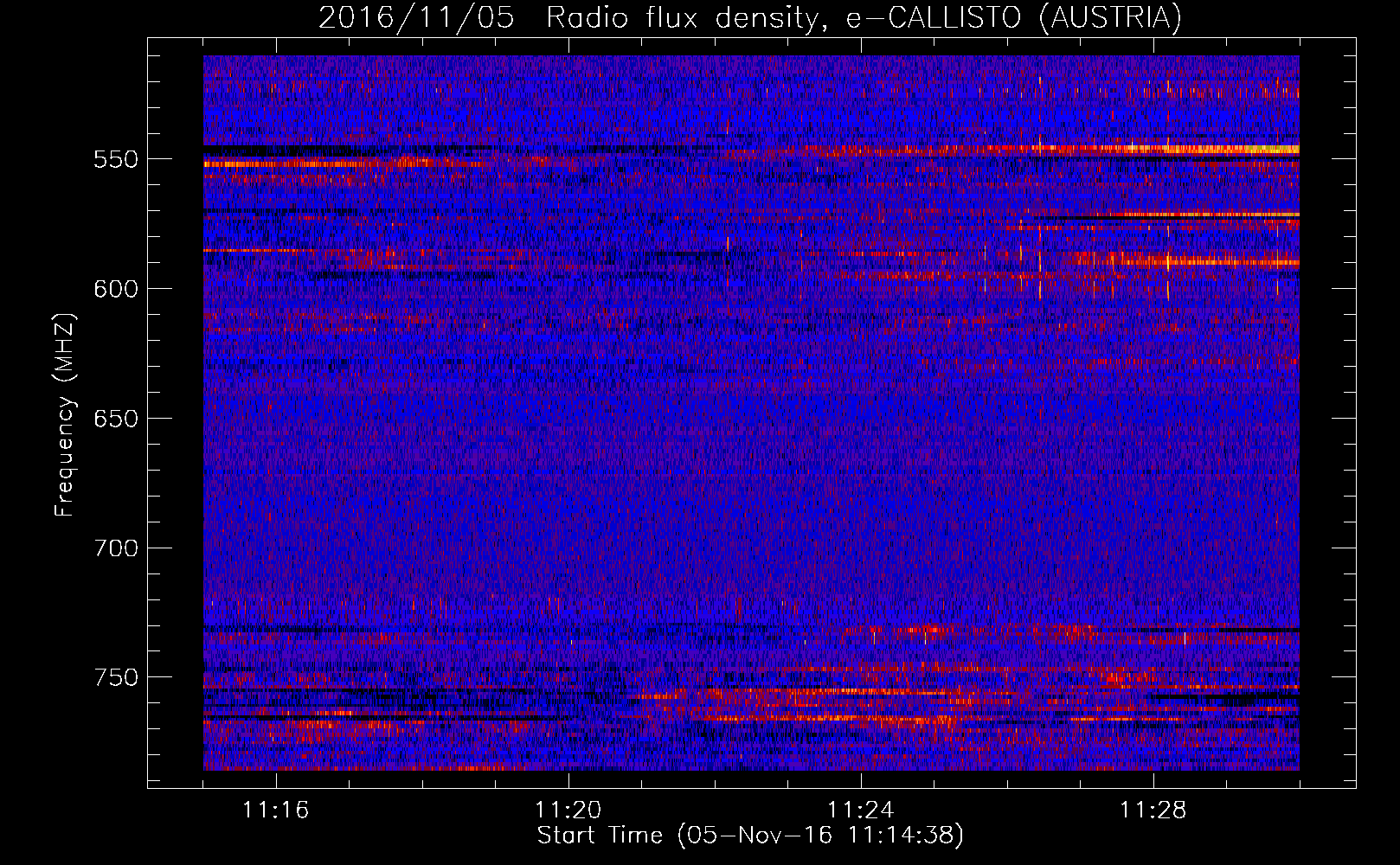Click the 'Start Time (05-Nov-16 11:14:38)' axis label
The width and height of the screenshot is (1400, 865).
pos(750,836)
